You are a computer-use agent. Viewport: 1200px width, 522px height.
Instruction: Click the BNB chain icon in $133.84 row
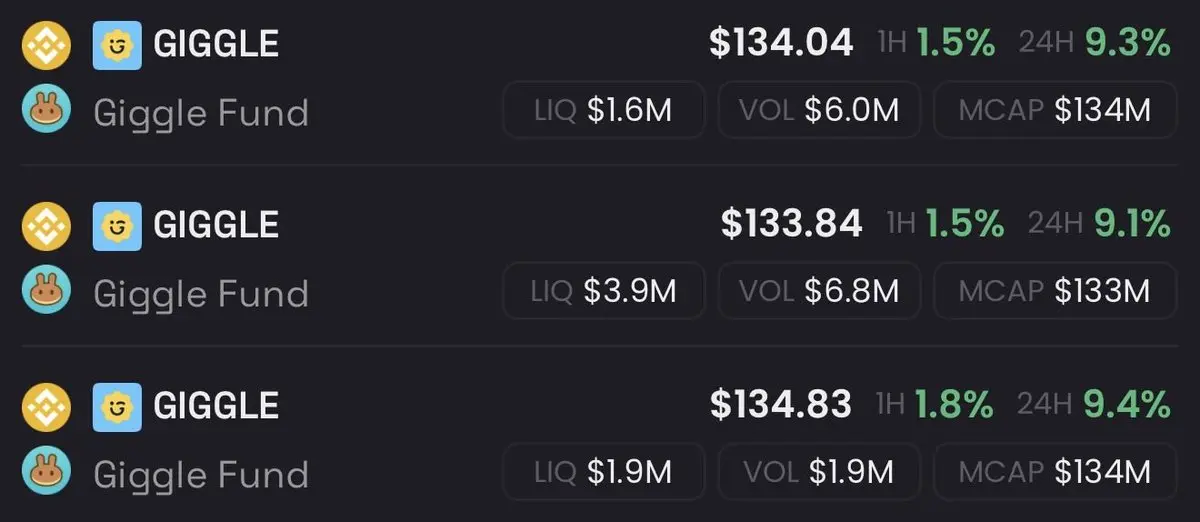(x=46, y=225)
